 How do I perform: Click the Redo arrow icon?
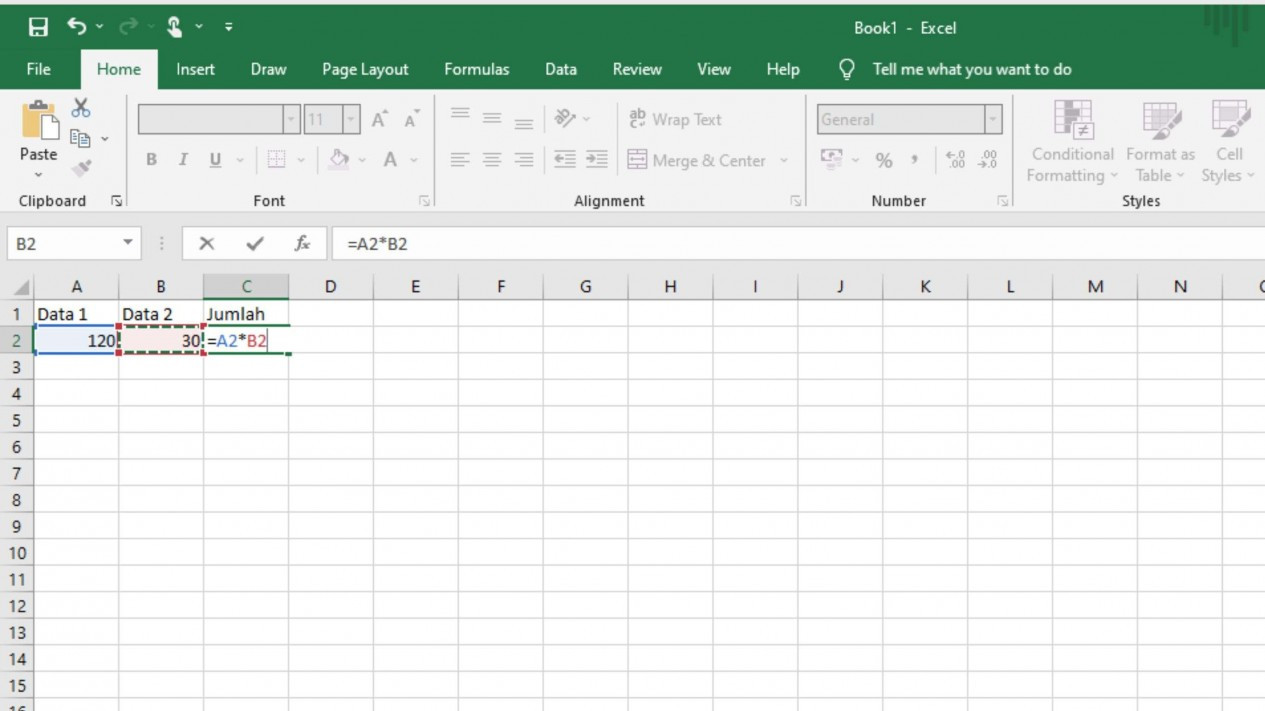point(129,27)
